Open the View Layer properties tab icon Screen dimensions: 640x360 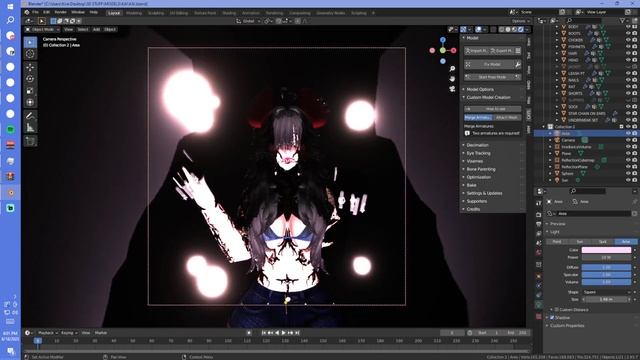pyautogui.click(x=539, y=233)
